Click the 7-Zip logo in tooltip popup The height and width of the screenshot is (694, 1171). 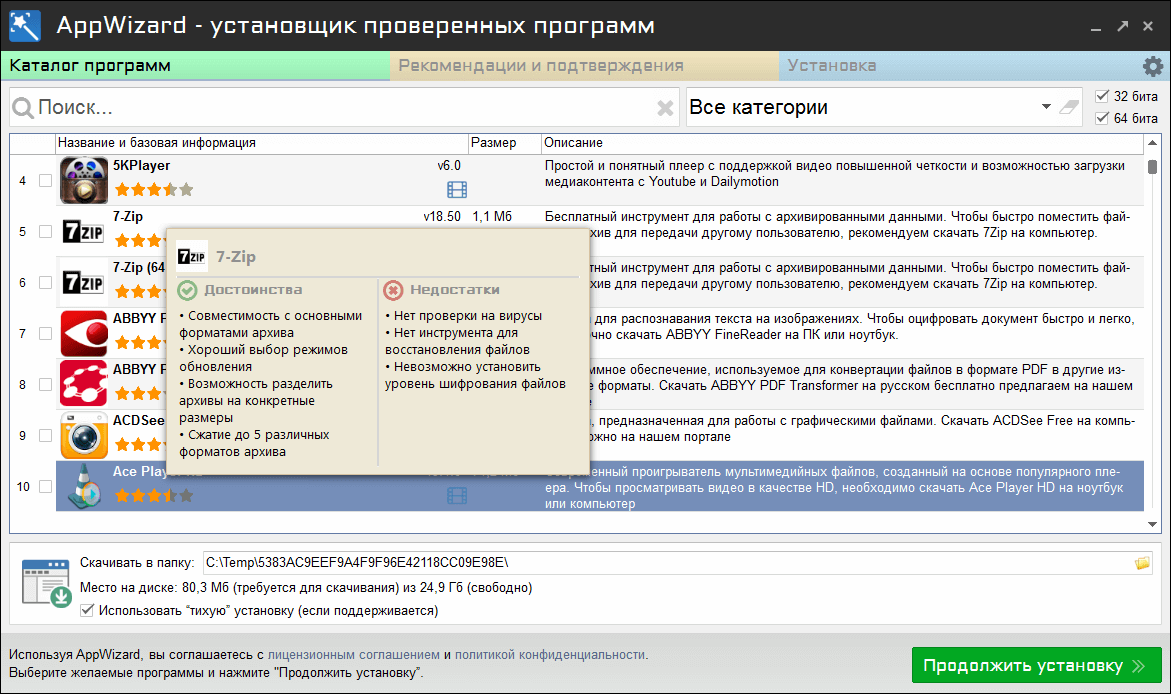tap(191, 256)
